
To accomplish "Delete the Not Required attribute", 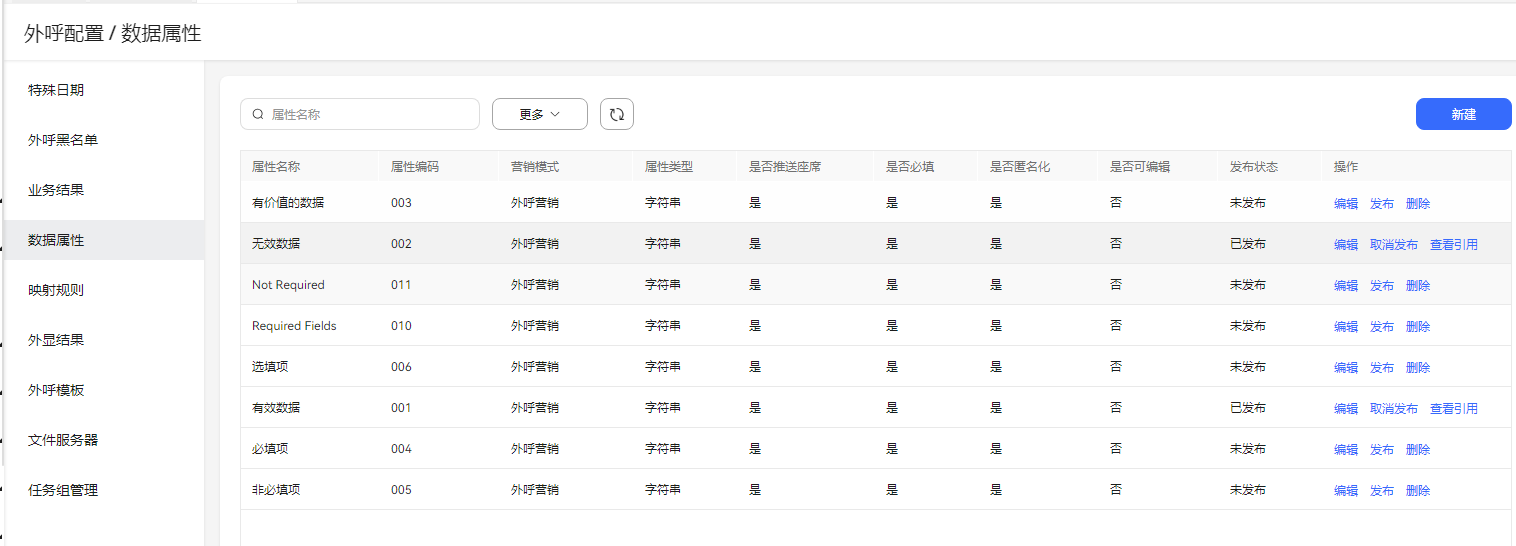I will pos(1418,285).
